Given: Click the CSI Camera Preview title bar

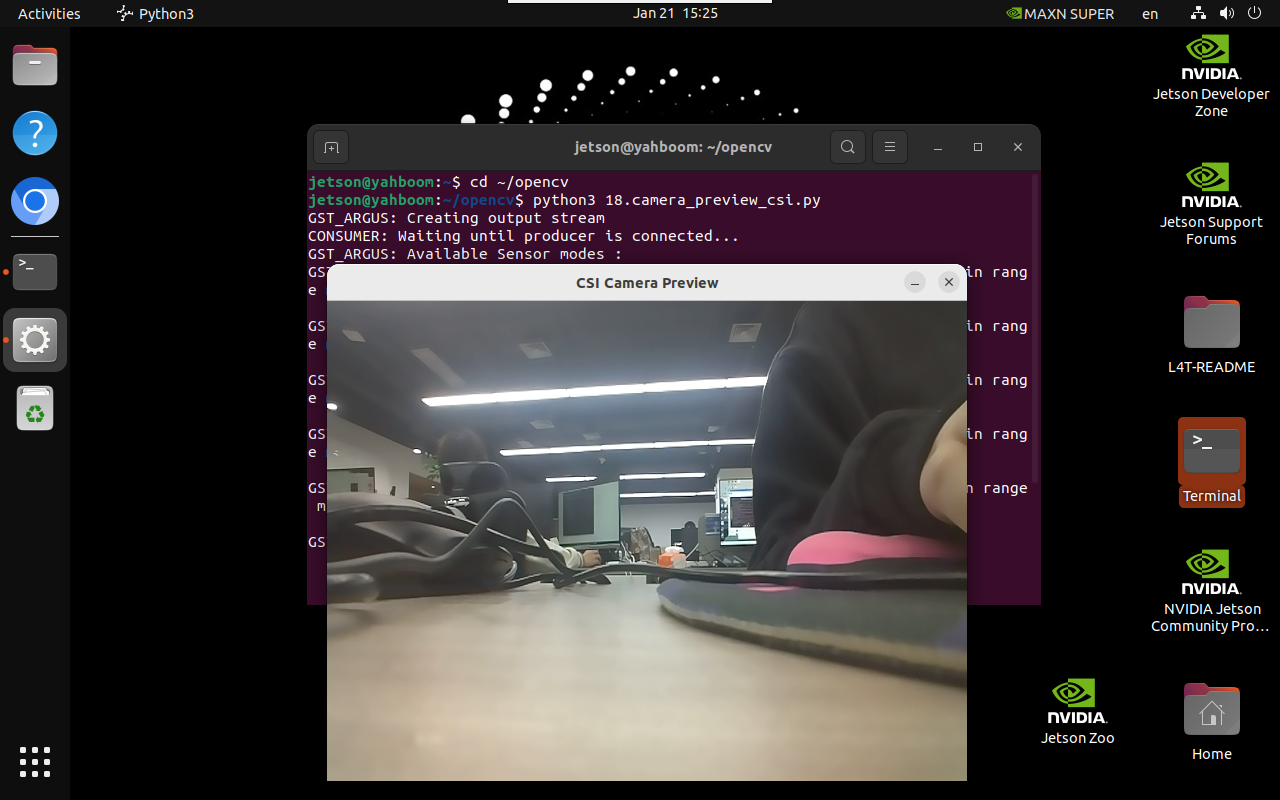Looking at the screenshot, I should click(647, 283).
